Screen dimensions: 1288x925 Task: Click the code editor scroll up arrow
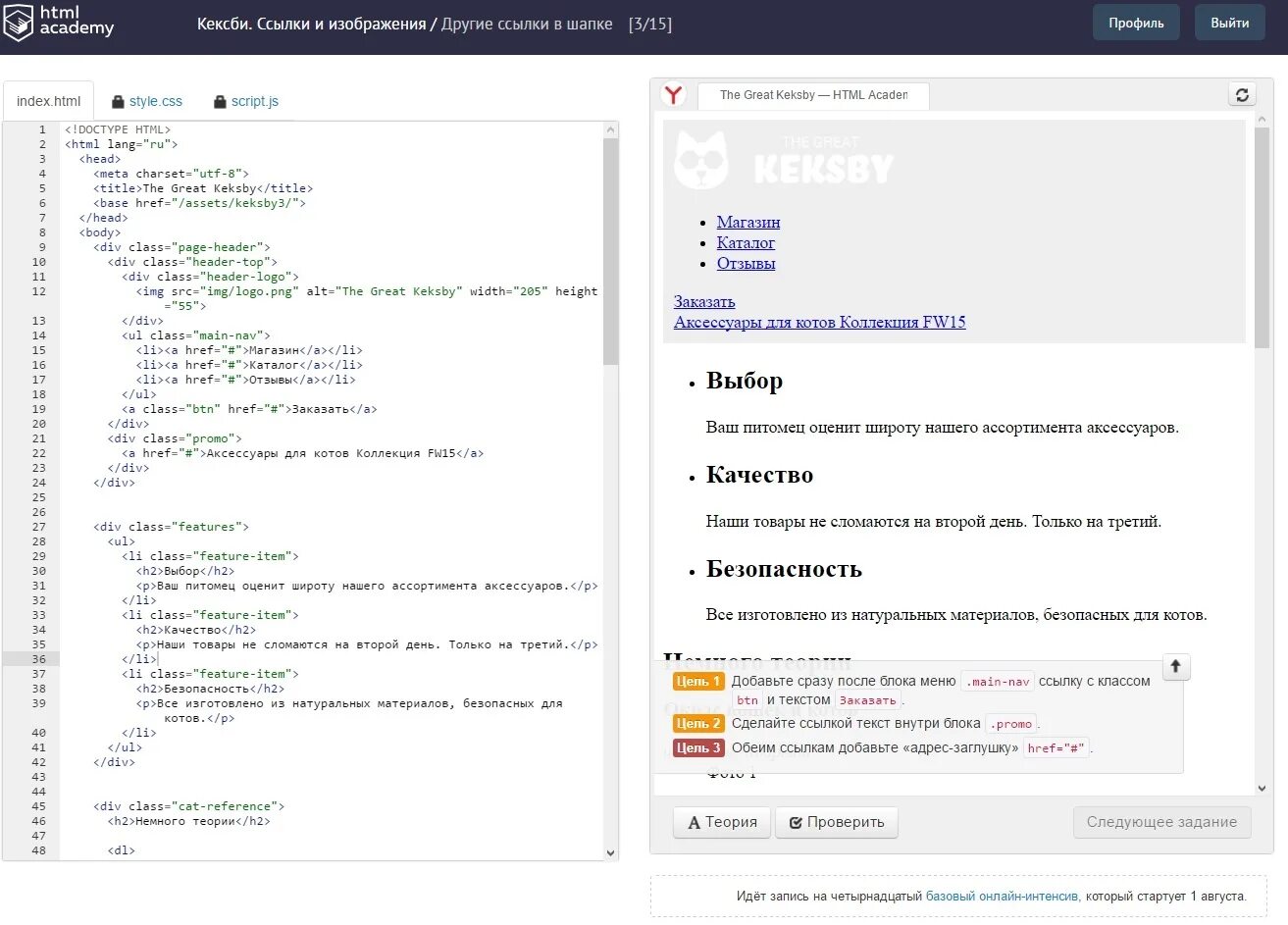pos(611,129)
